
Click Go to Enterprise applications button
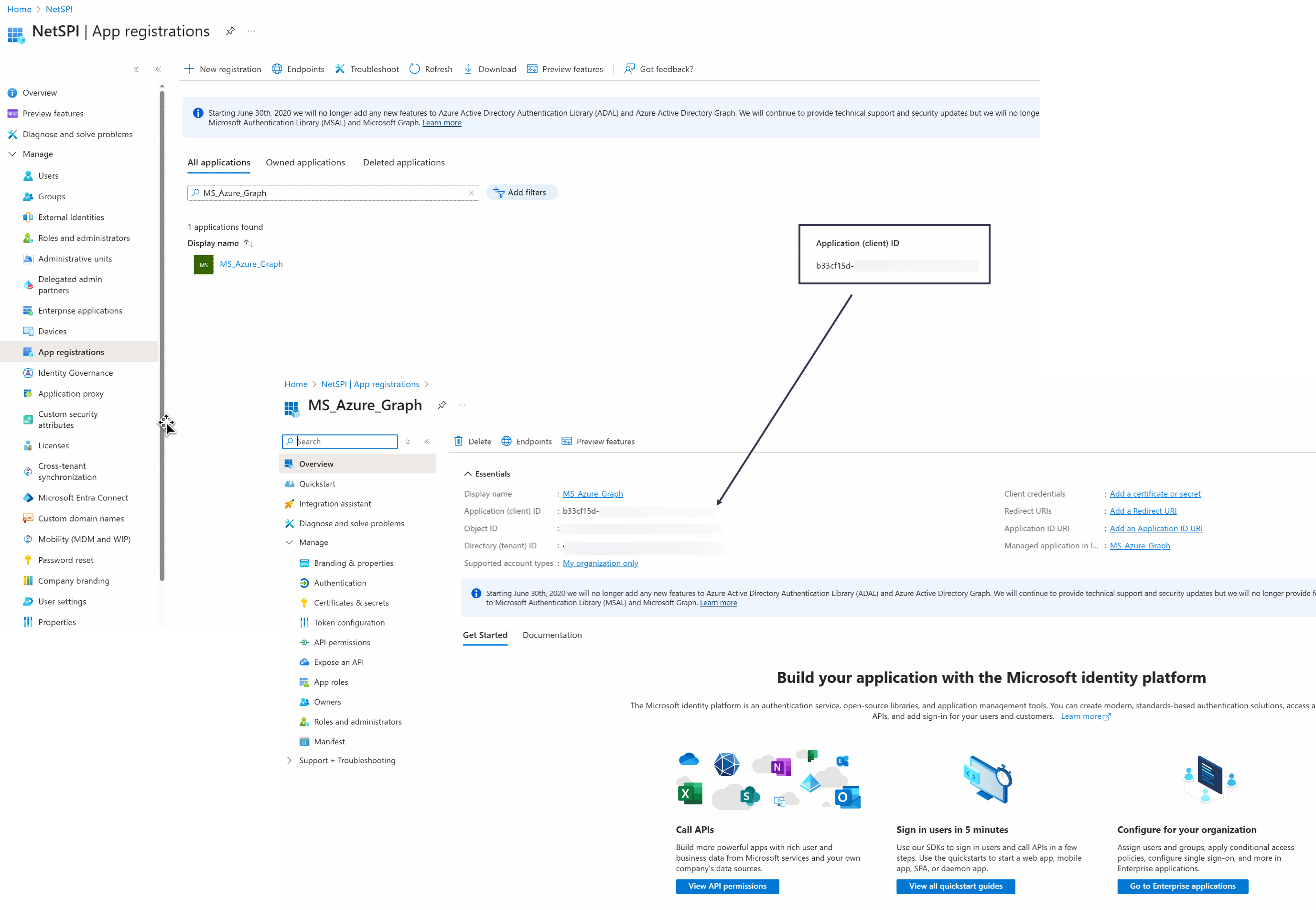click(1183, 886)
